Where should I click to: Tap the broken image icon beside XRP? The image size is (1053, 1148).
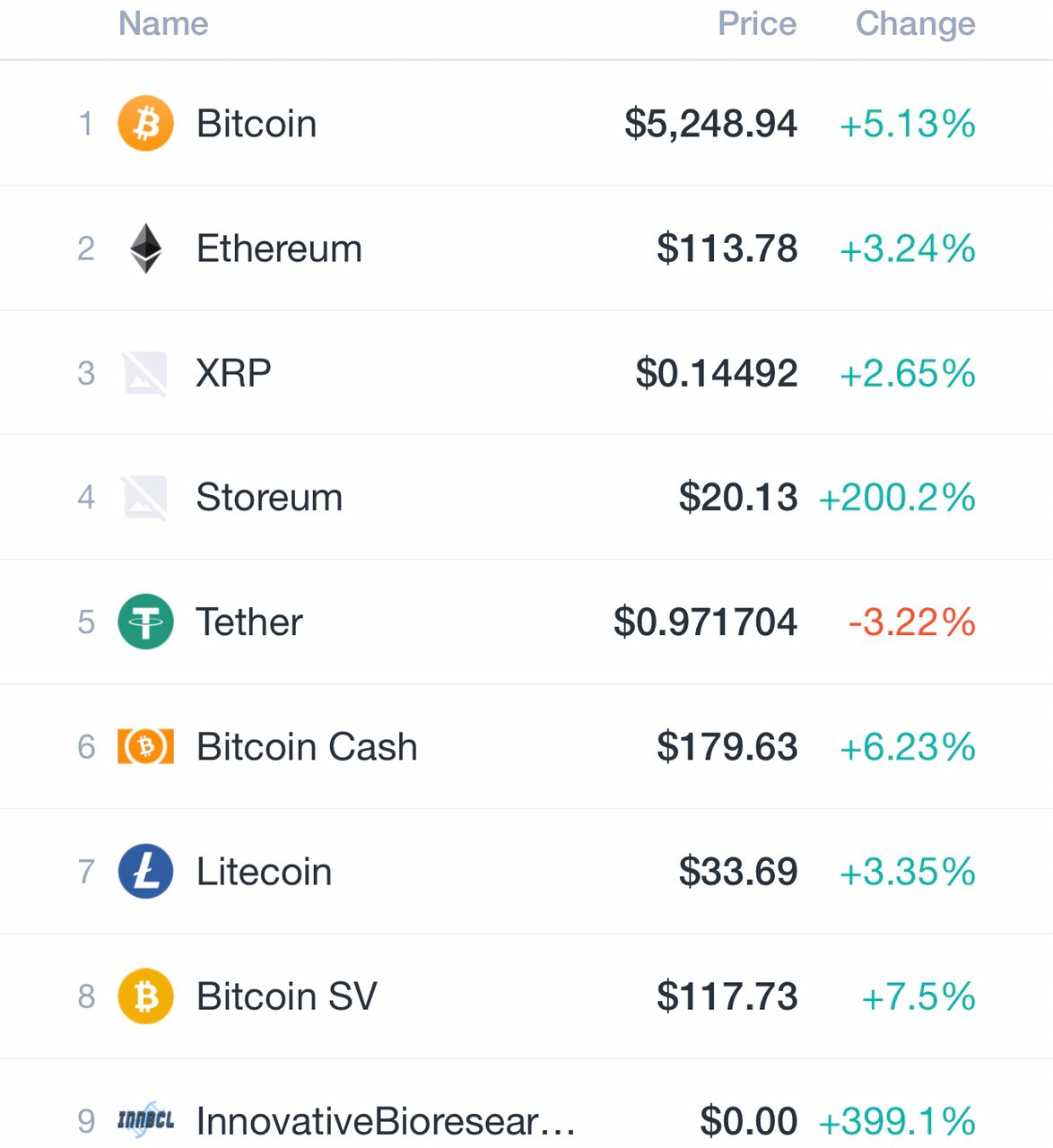[x=145, y=373]
